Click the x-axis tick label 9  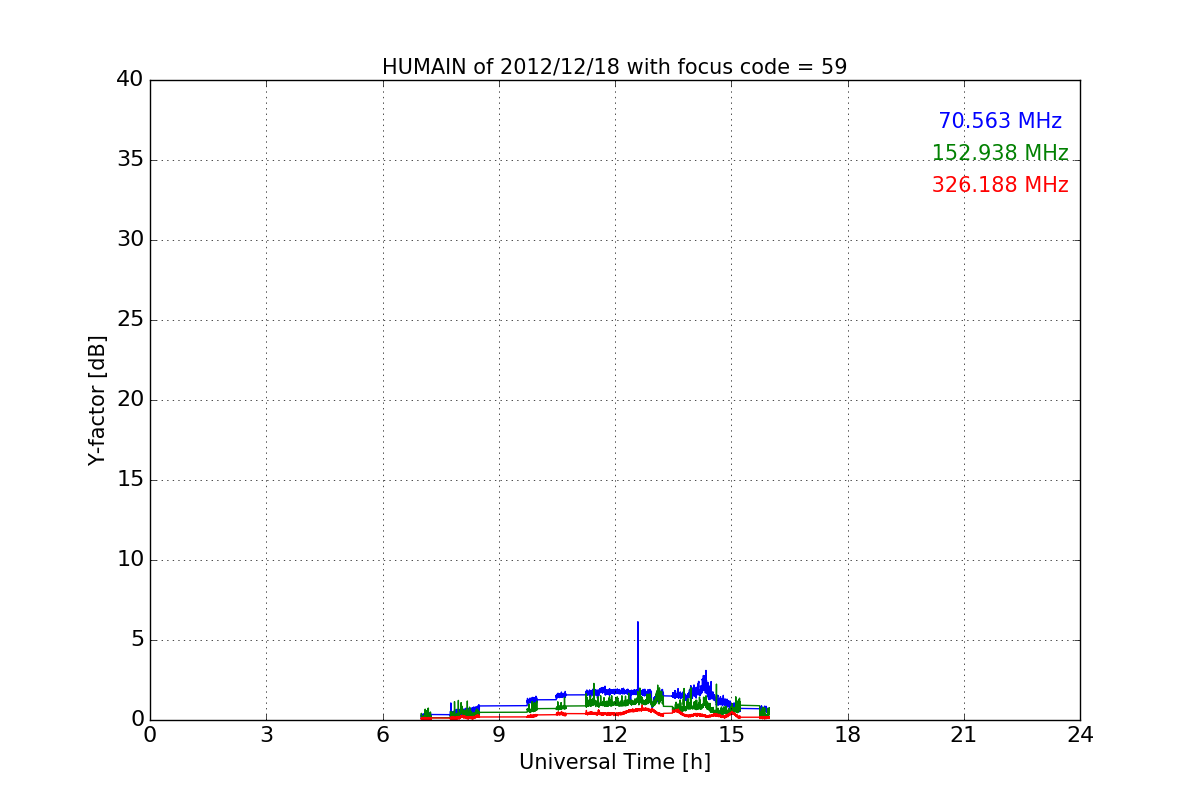[499, 735]
